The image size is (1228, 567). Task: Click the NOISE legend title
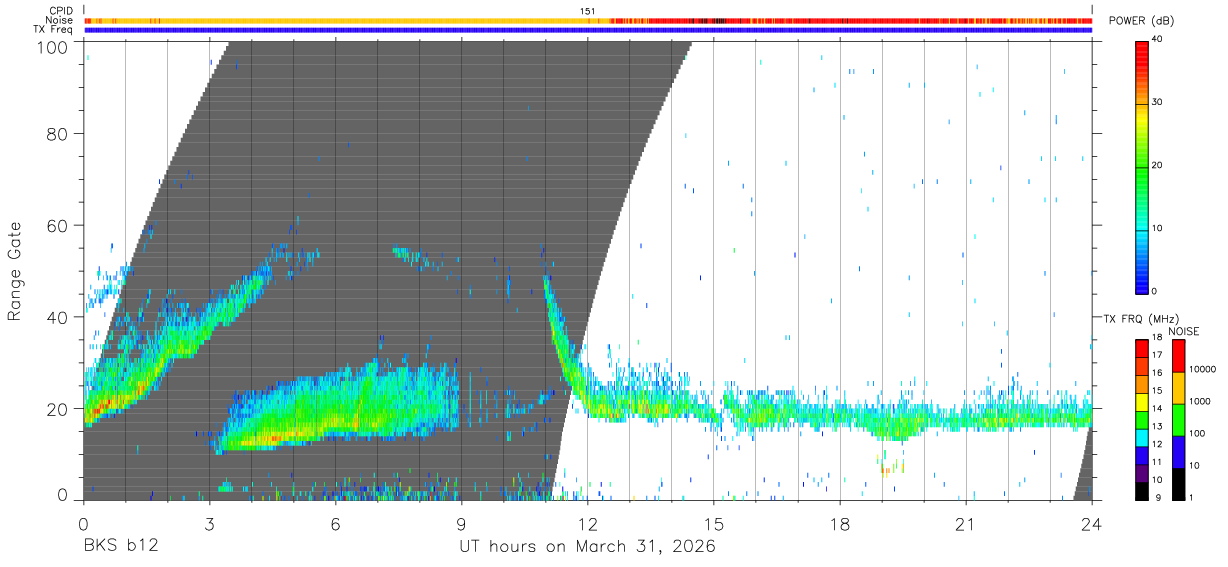(x=1183, y=331)
